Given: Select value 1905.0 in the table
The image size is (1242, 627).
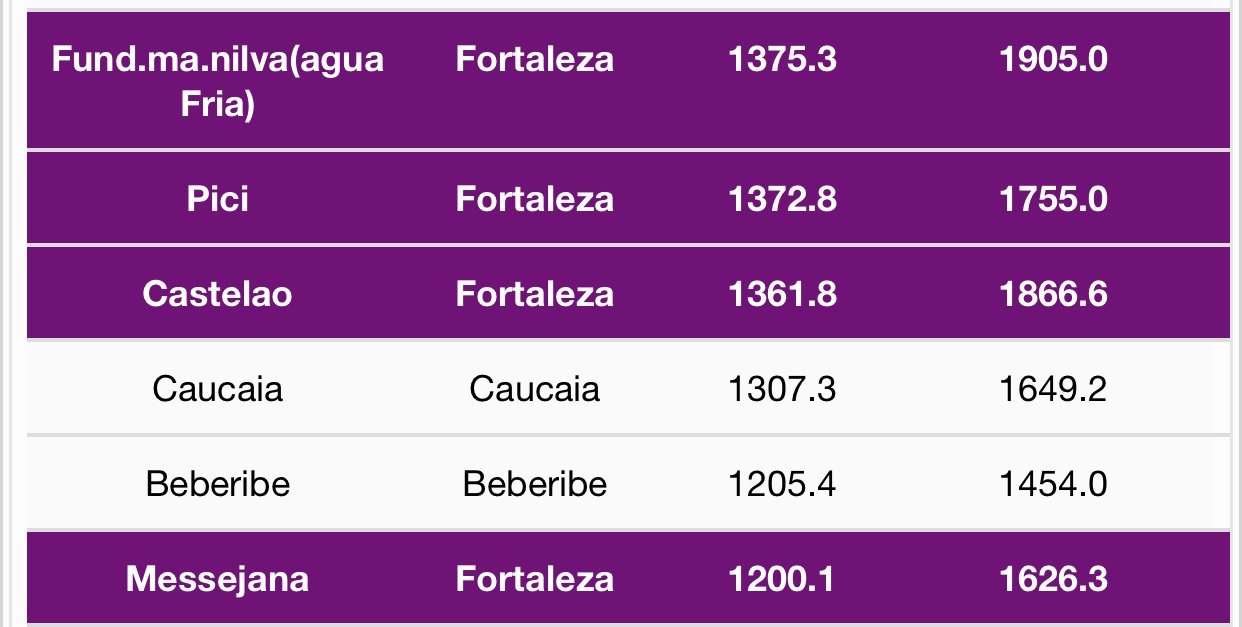Looking at the screenshot, I should [x=1053, y=60].
